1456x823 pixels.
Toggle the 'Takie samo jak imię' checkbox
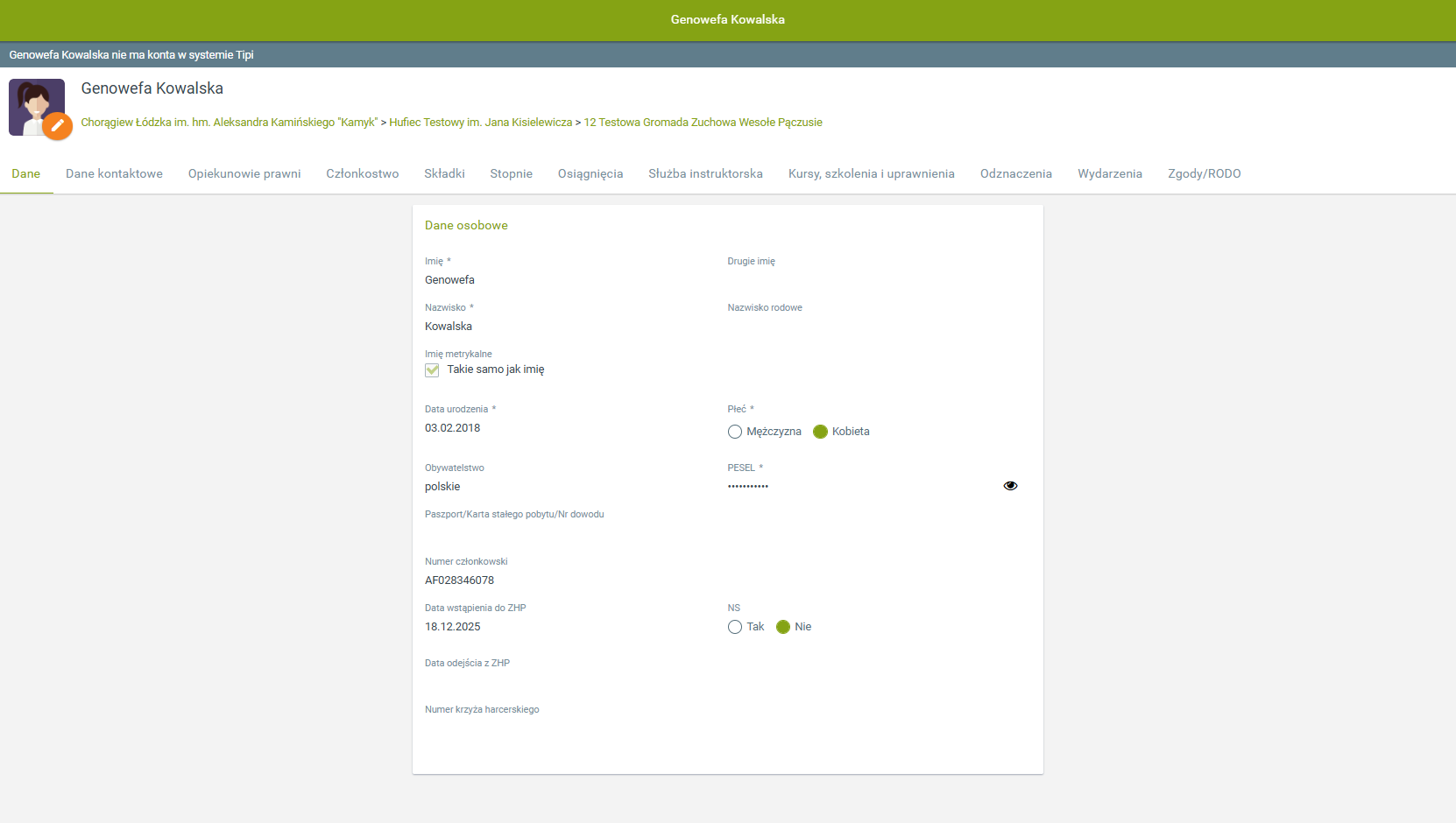432,370
